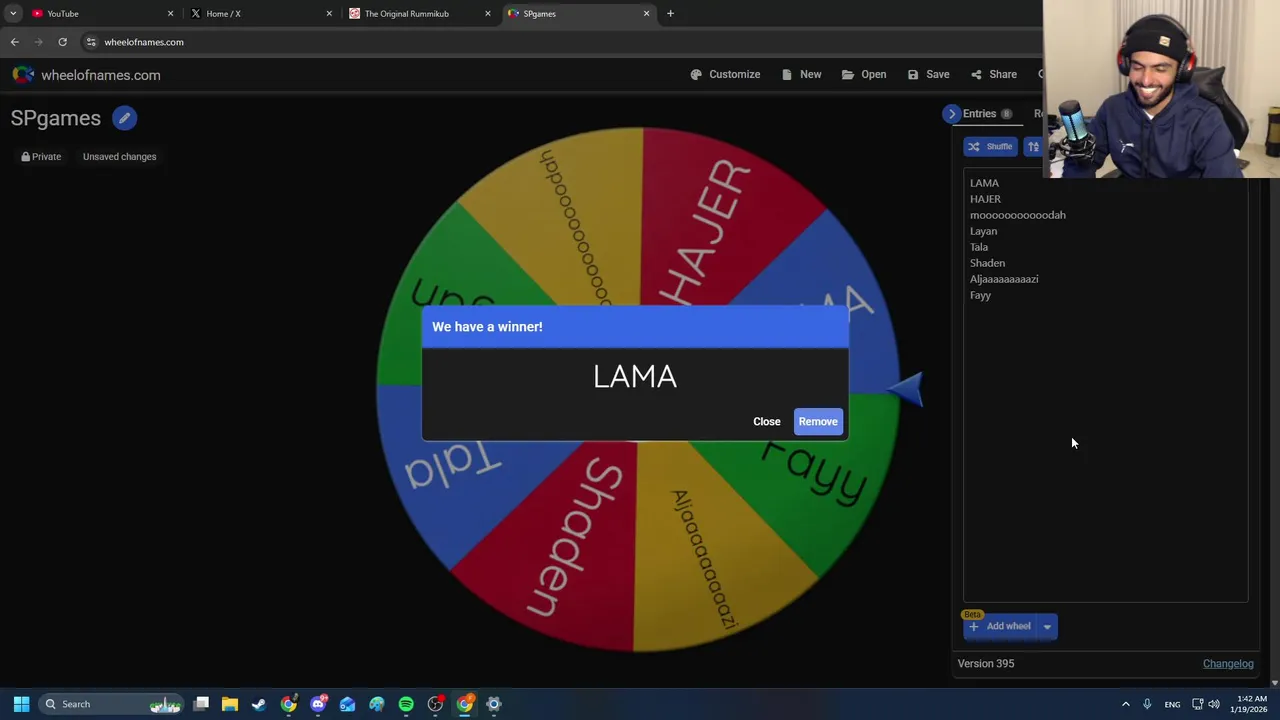
Task: Open the Customize settings
Action: point(725,74)
